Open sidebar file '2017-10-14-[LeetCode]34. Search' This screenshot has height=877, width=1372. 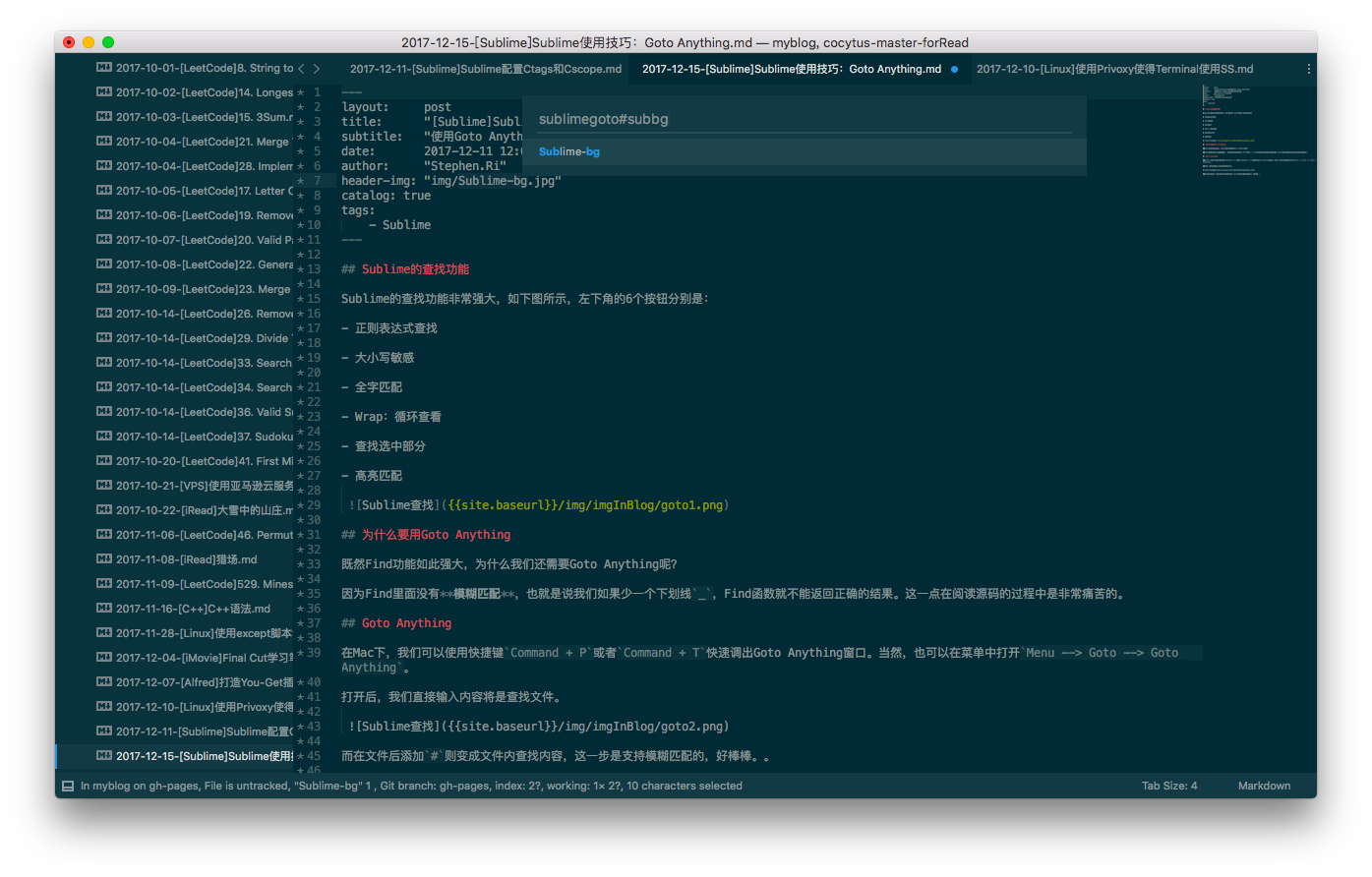pos(204,387)
